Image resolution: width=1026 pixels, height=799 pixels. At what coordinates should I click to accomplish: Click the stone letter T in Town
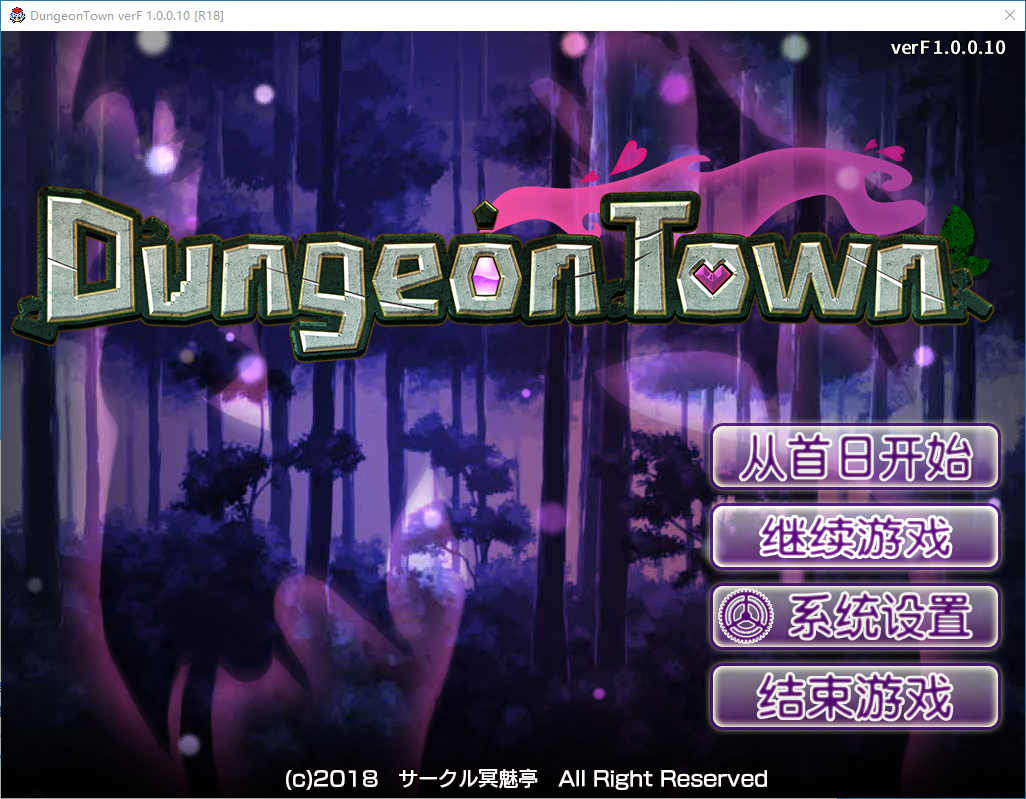pyautogui.click(x=651, y=255)
